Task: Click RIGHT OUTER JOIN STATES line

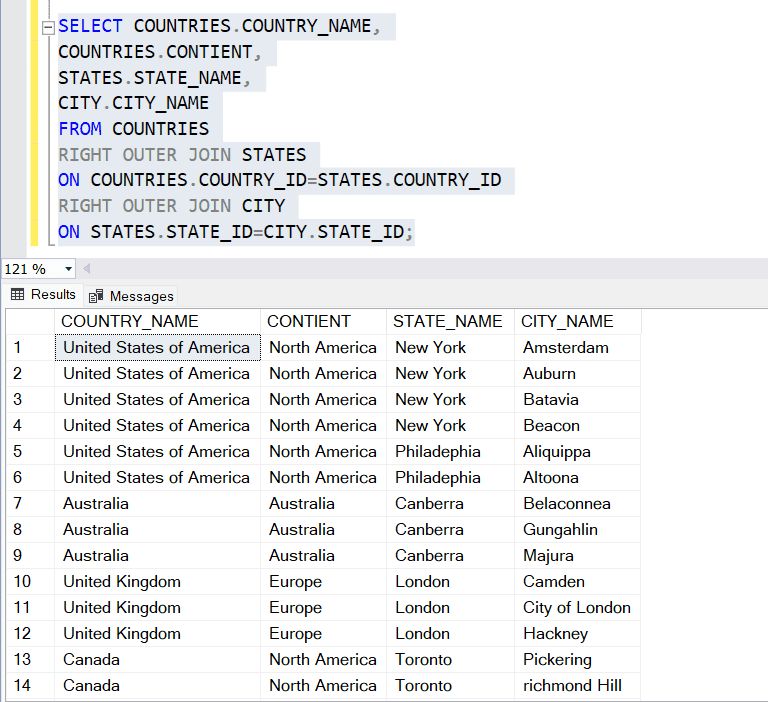Action: point(182,155)
